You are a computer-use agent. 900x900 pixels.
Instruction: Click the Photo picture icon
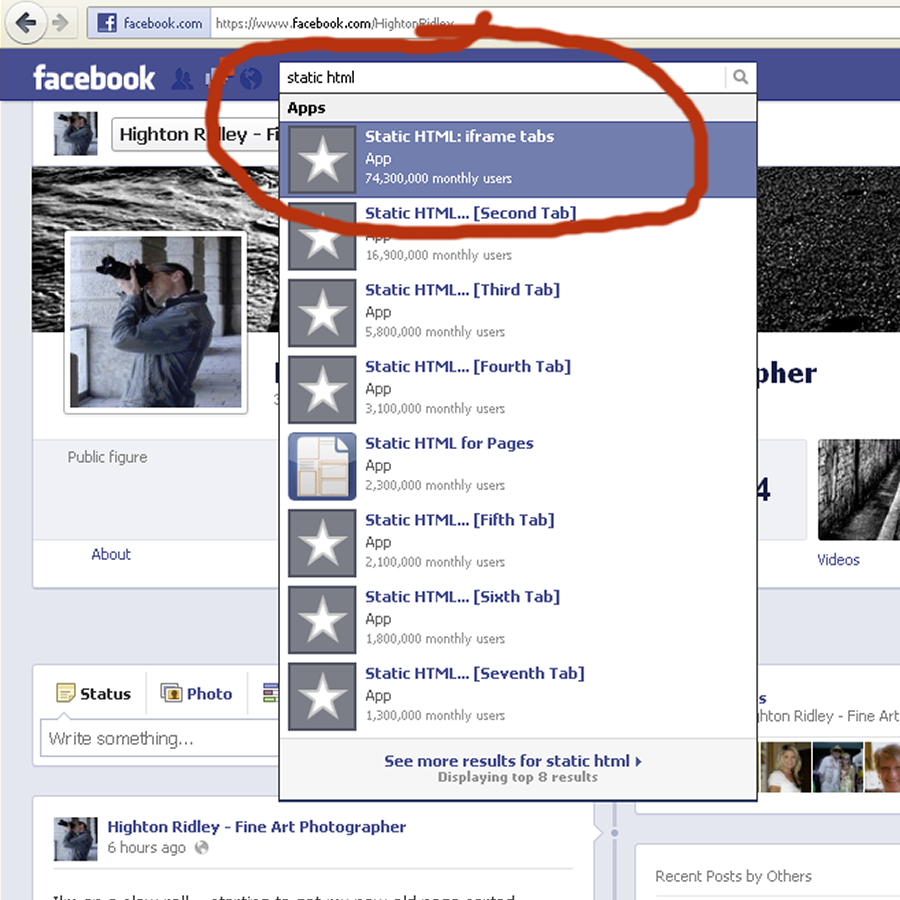(x=171, y=693)
